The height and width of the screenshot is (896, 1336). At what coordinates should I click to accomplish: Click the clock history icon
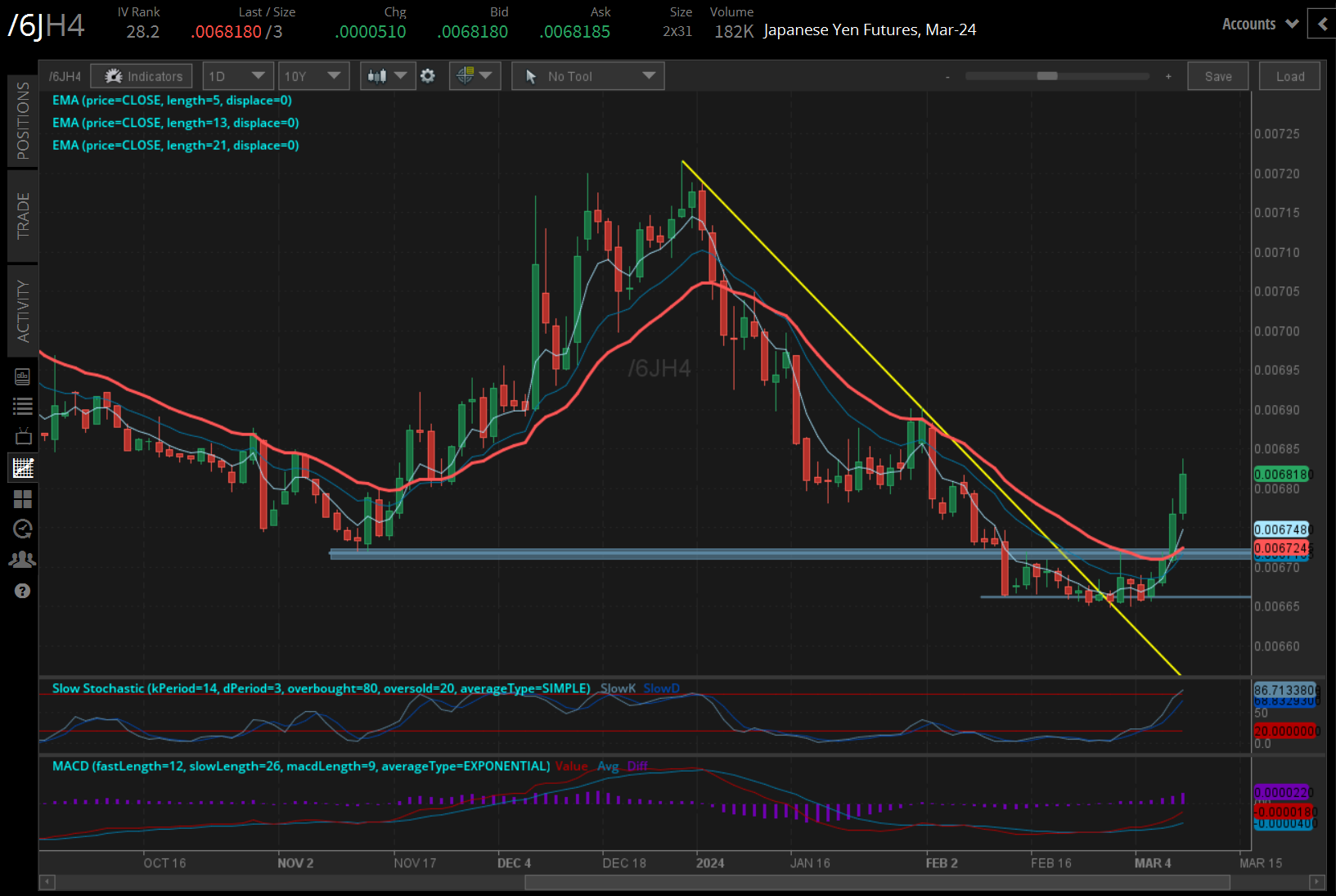coord(23,529)
